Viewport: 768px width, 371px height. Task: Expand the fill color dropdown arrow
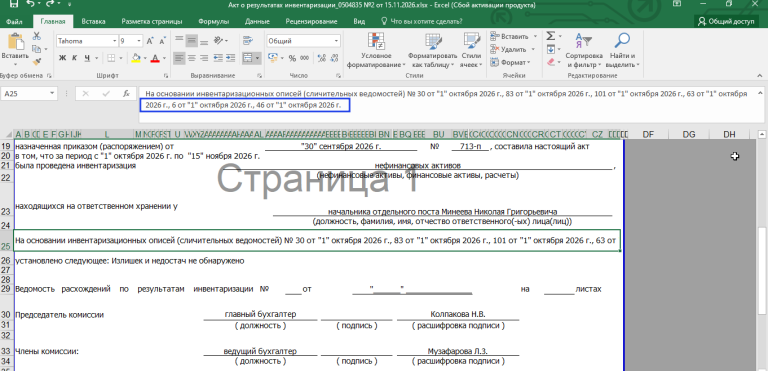point(145,58)
